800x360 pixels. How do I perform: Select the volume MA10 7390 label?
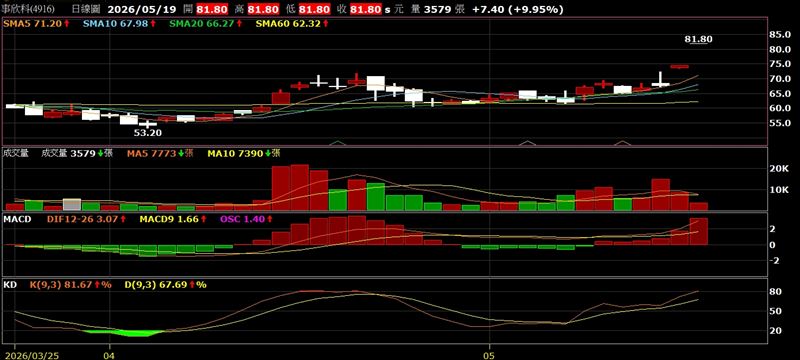pyautogui.click(x=244, y=152)
